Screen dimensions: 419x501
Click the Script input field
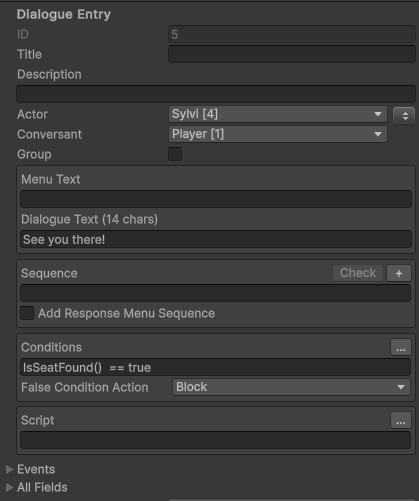click(215, 440)
